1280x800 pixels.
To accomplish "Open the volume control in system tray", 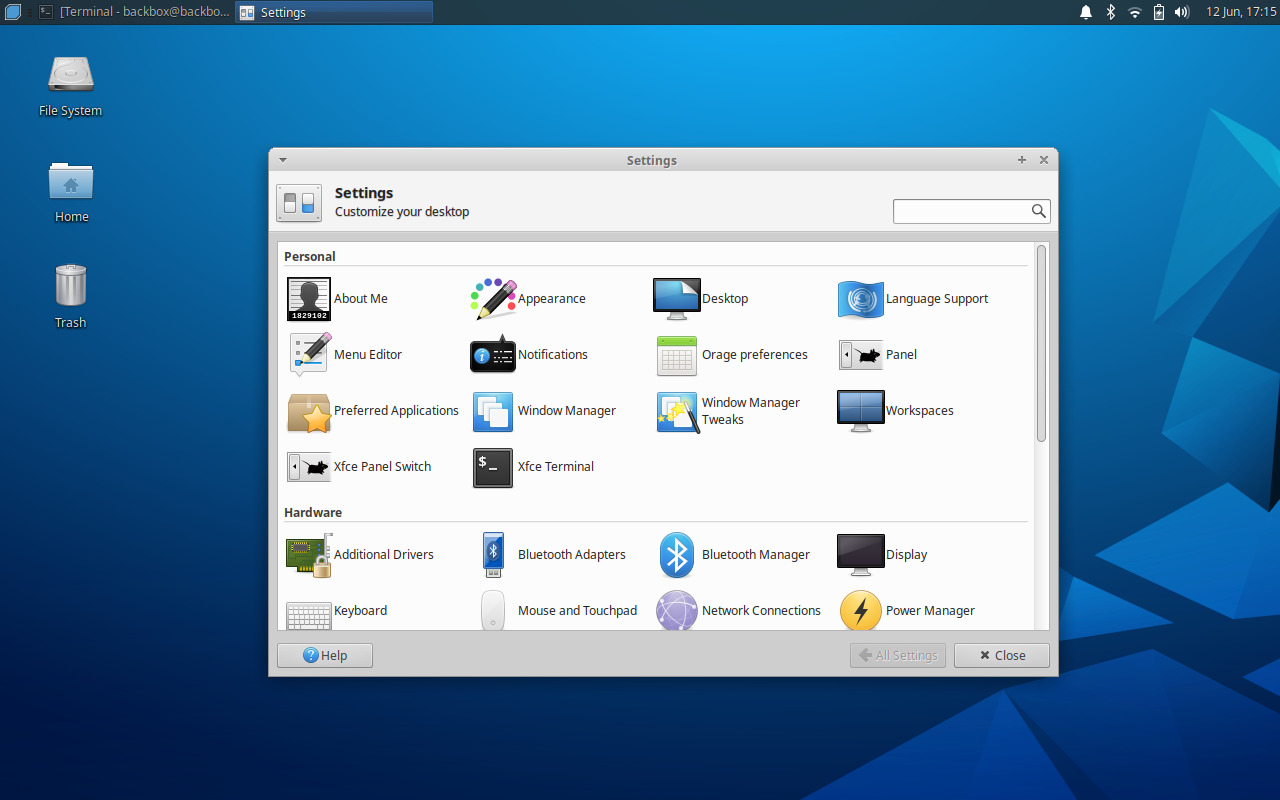I will point(1181,12).
